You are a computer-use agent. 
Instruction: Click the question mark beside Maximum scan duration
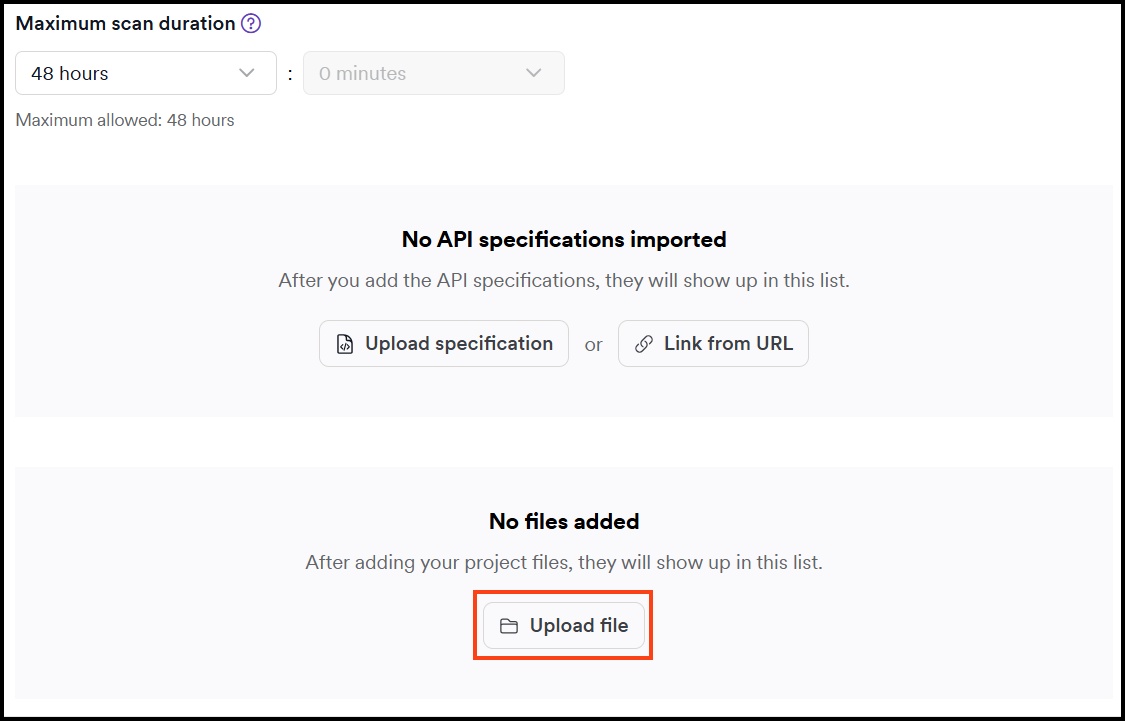250,22
